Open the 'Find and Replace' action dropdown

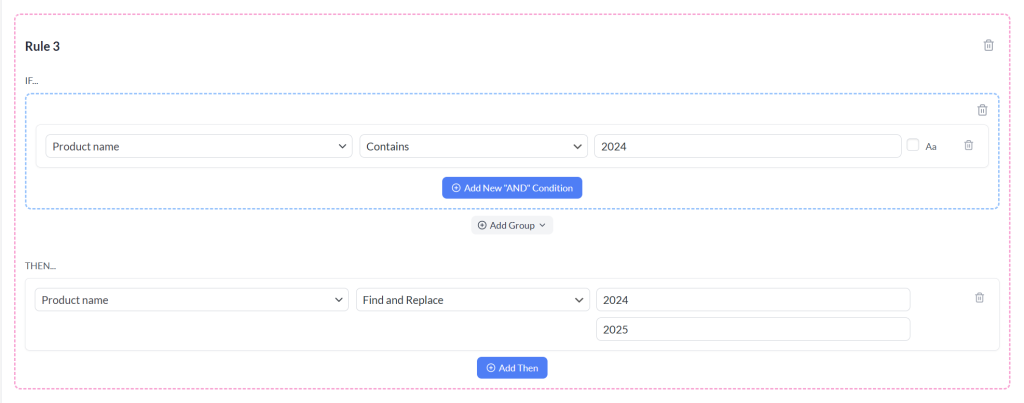click(x=473, y=300)
